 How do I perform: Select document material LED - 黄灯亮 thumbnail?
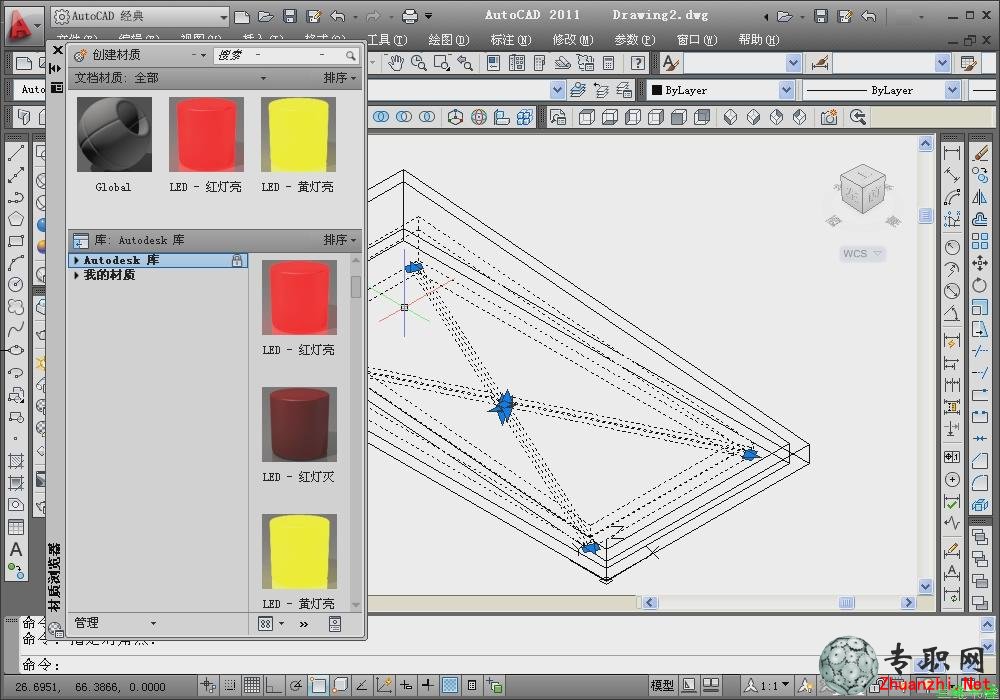point(298,135)
